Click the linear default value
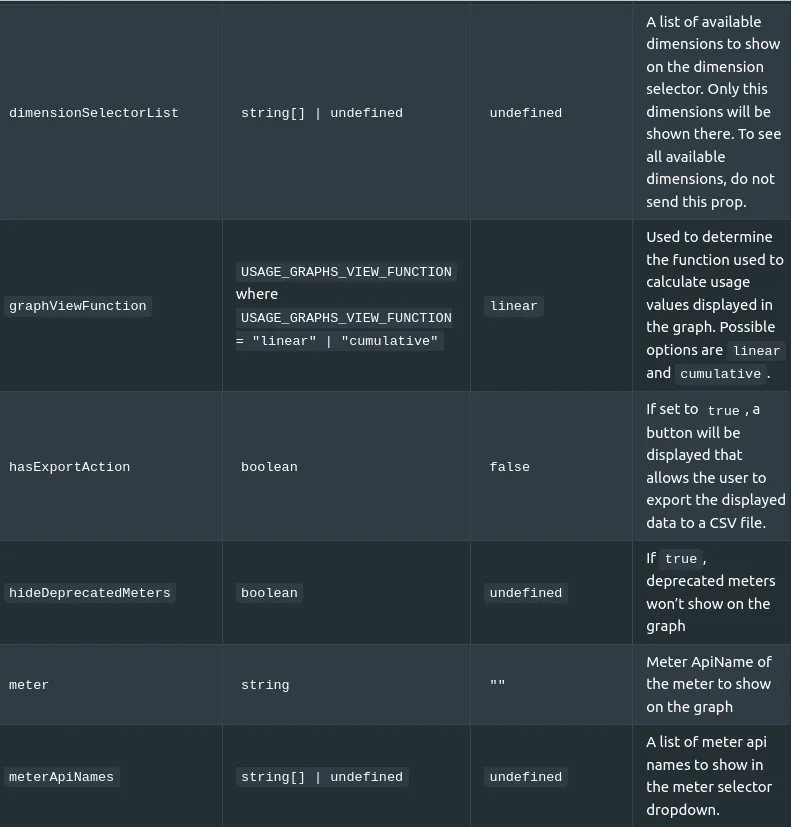791x827 pixels. tap(513, 306)
